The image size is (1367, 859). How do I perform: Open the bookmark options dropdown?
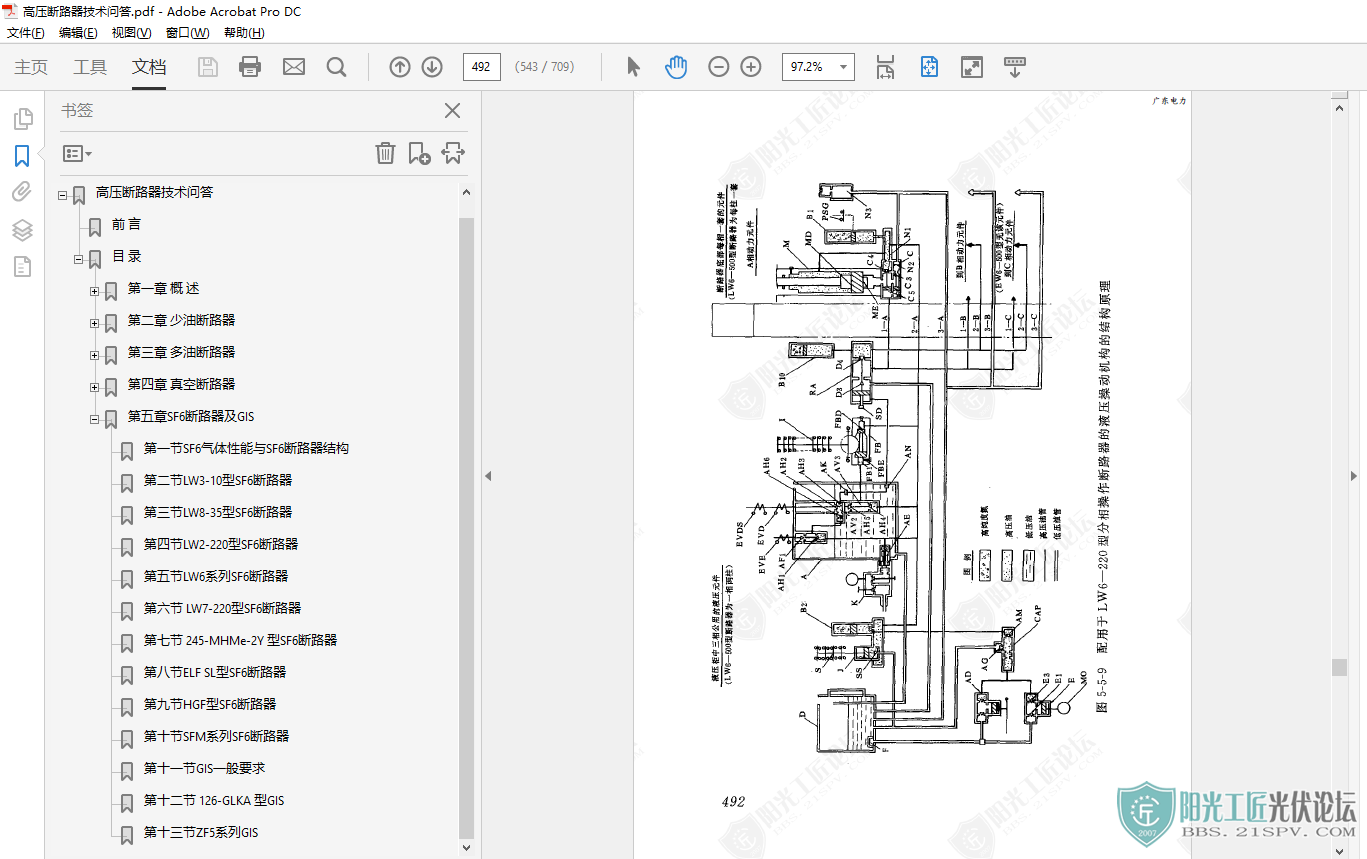tap(78, 154)
